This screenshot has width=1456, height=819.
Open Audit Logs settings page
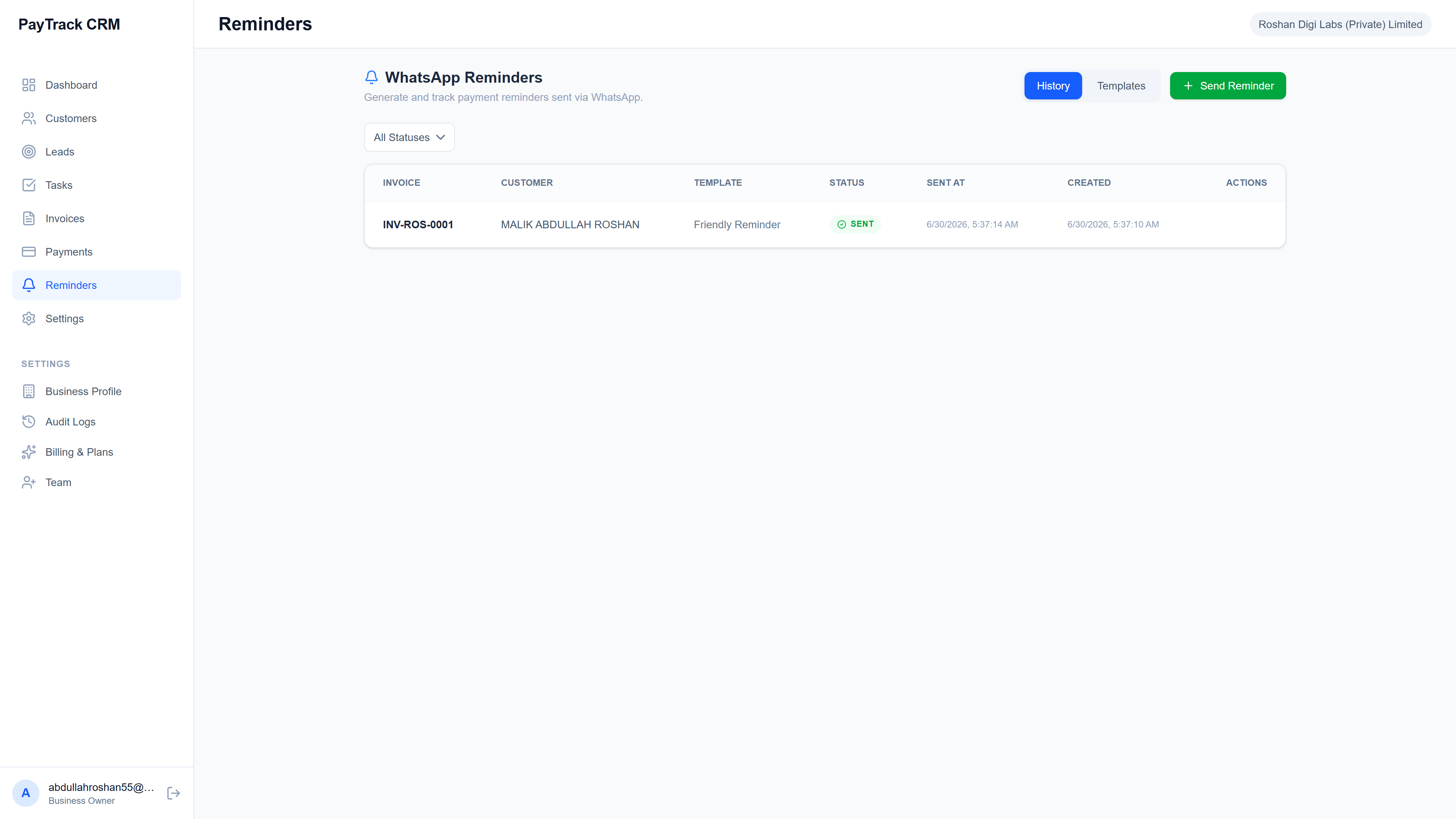coord(97,422)
